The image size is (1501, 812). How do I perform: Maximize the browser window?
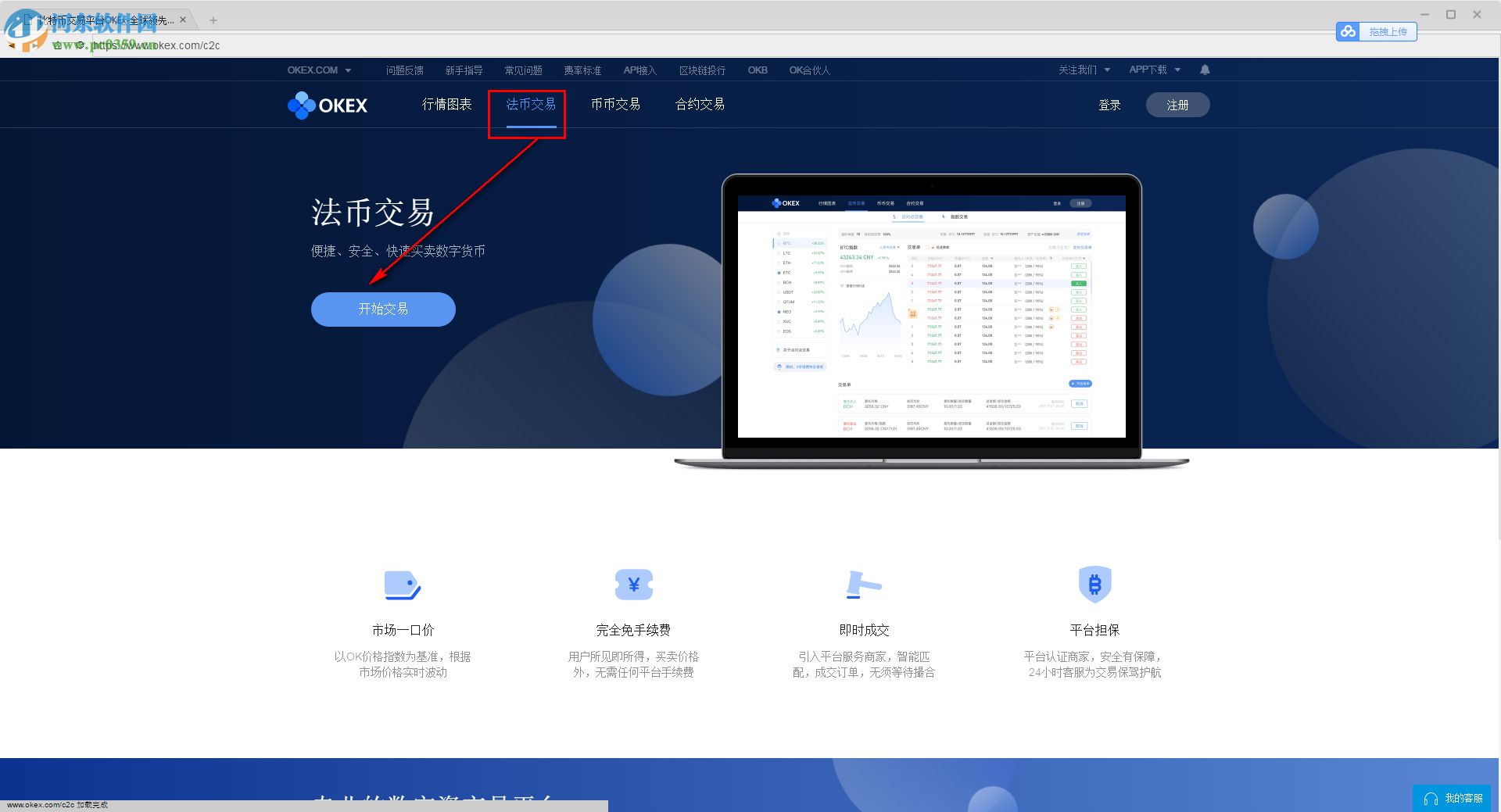point(1451,14)
